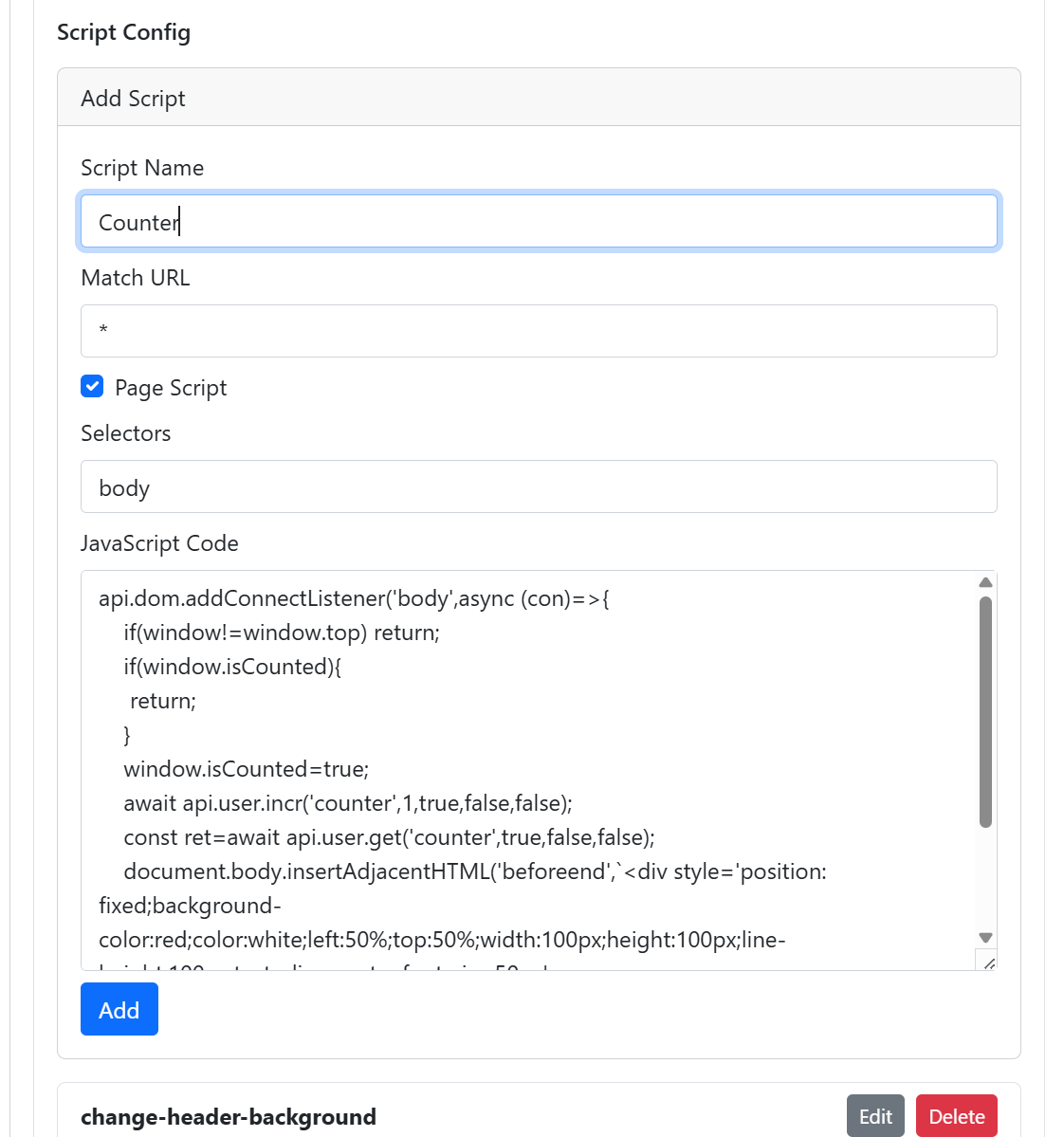
Task: Click the Selectors label
Action: point(125,433)
